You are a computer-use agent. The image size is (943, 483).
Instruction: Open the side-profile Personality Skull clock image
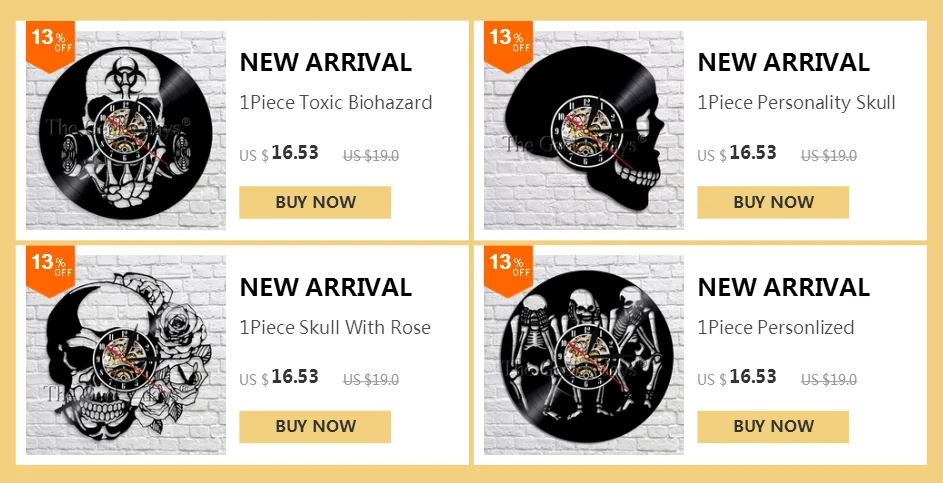point(583,131)
